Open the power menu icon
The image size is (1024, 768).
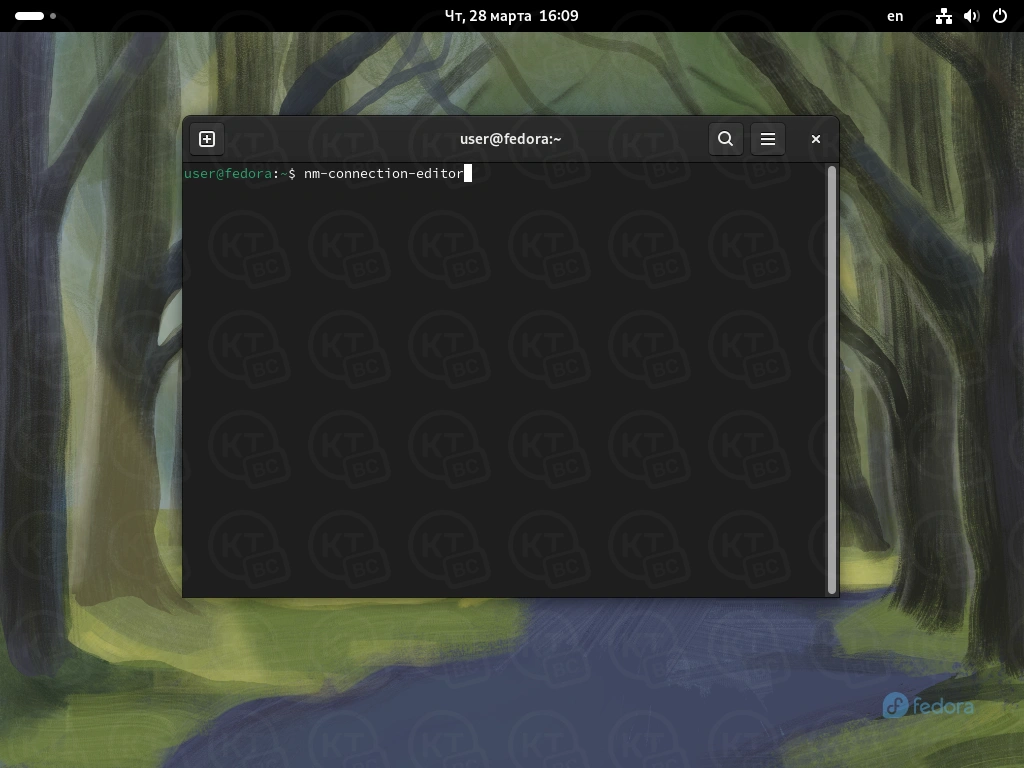pyautogui.click(x=1000, y=16)
